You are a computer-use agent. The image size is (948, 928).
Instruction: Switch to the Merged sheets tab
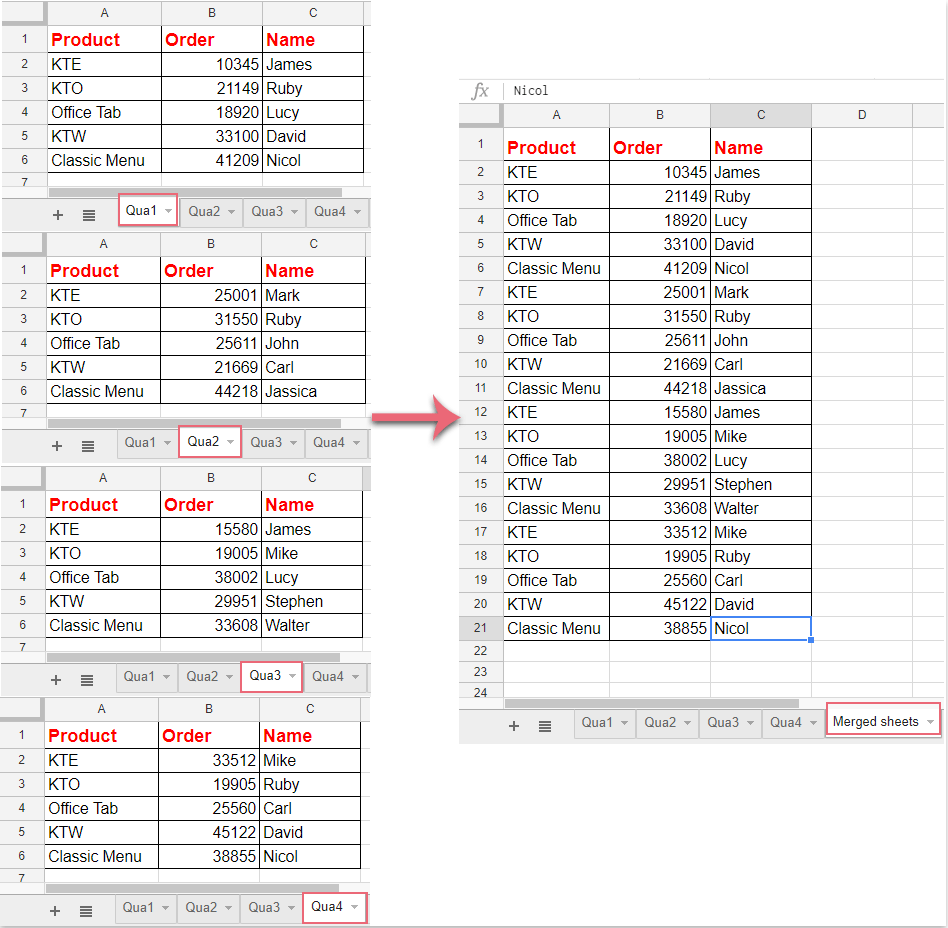pyautogui.click(x=875, y=722)
